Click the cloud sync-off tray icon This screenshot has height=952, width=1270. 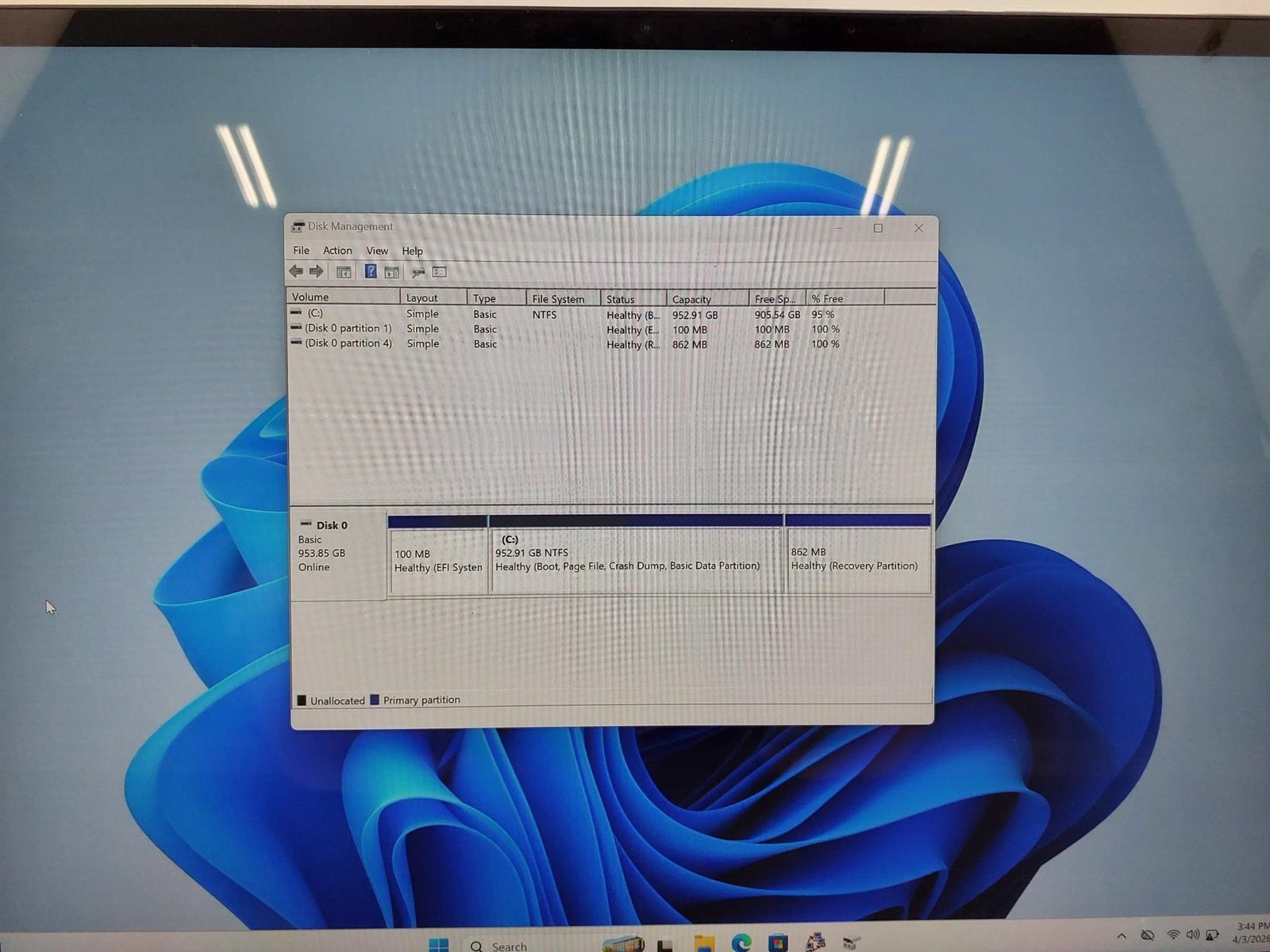point(1148,935)
